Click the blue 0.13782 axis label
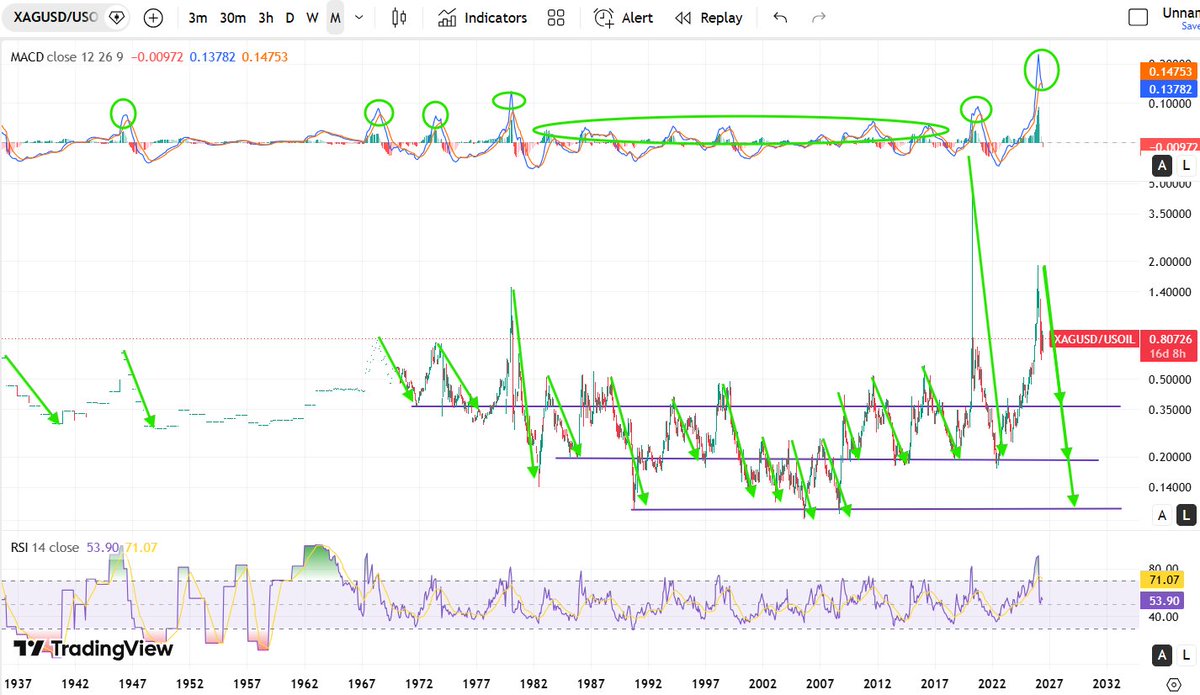 [1168, 90]
